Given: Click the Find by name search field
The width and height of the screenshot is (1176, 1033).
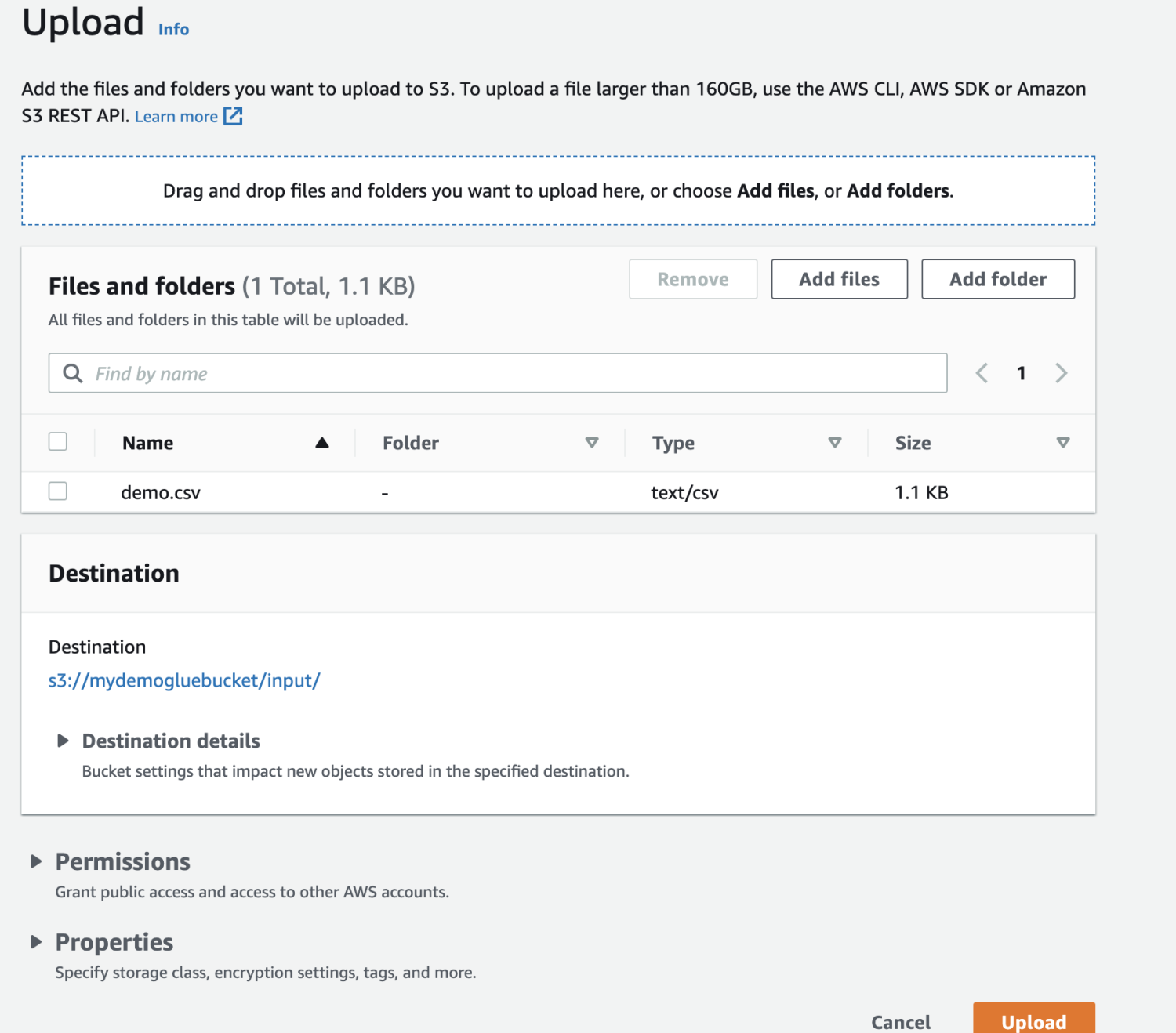Looking at the screenshot, I should click(510, 373).
